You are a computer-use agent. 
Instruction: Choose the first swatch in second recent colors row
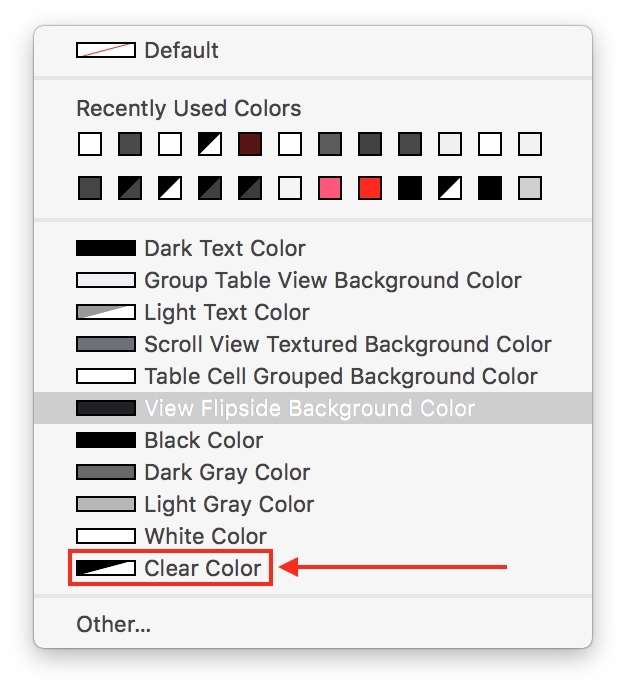click(x=90, y=188)
